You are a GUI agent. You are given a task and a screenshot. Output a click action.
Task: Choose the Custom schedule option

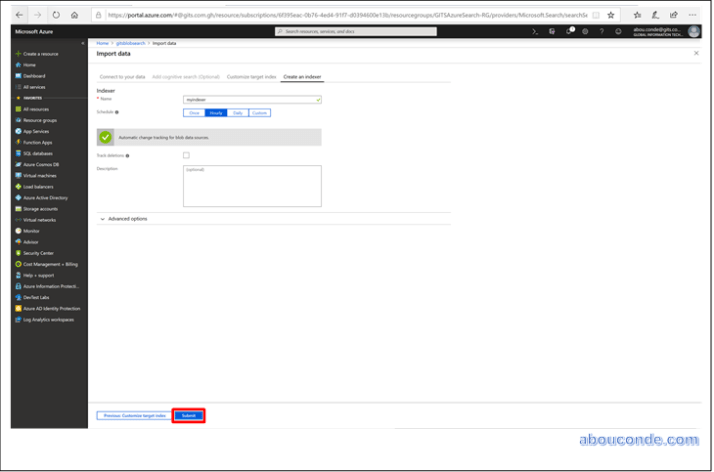[x=259, y=113]
